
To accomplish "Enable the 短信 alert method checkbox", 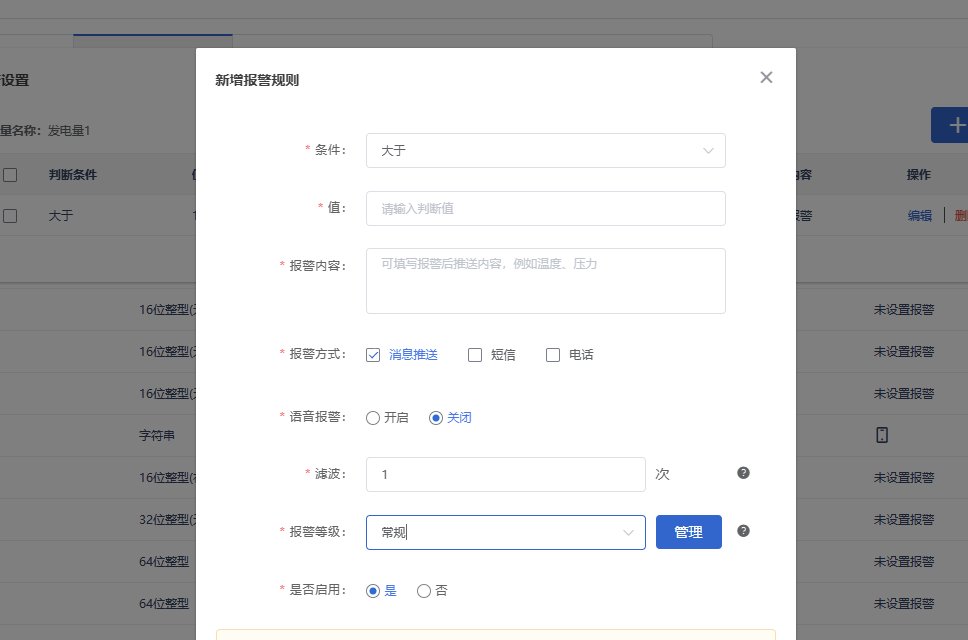I will click(475, 354).
